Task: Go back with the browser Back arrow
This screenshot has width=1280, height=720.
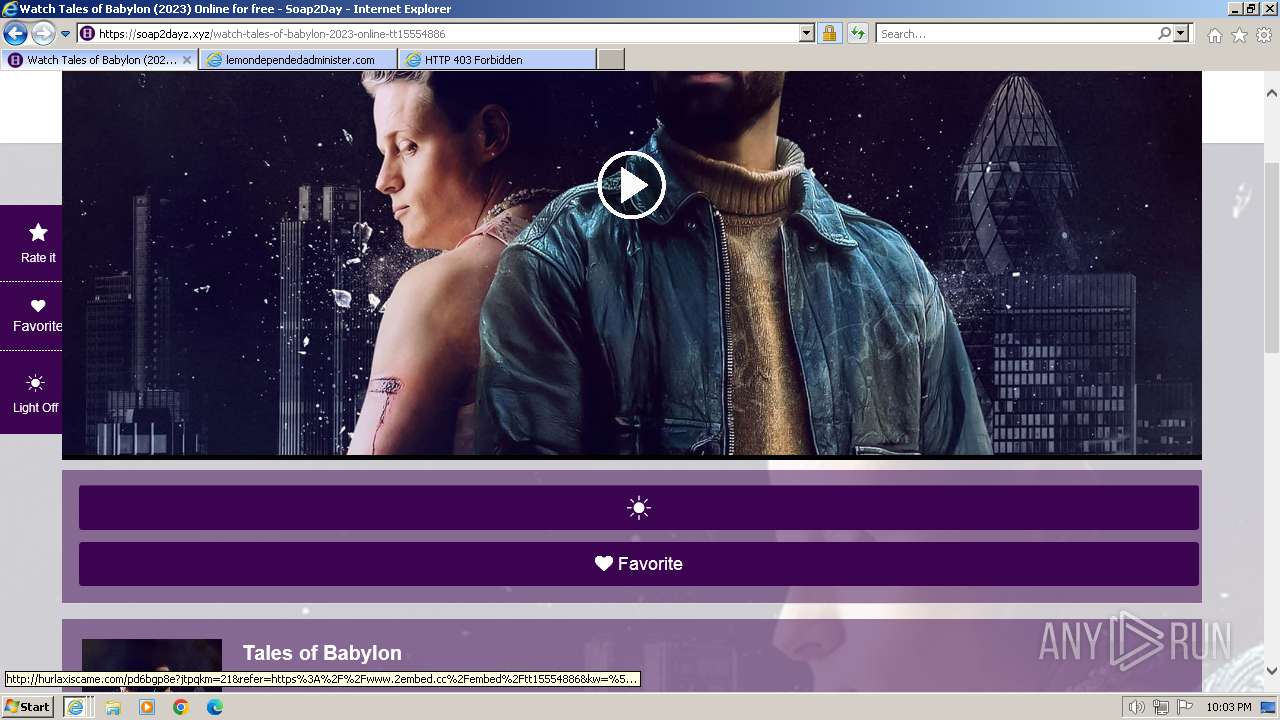Action: click(16, 33)
